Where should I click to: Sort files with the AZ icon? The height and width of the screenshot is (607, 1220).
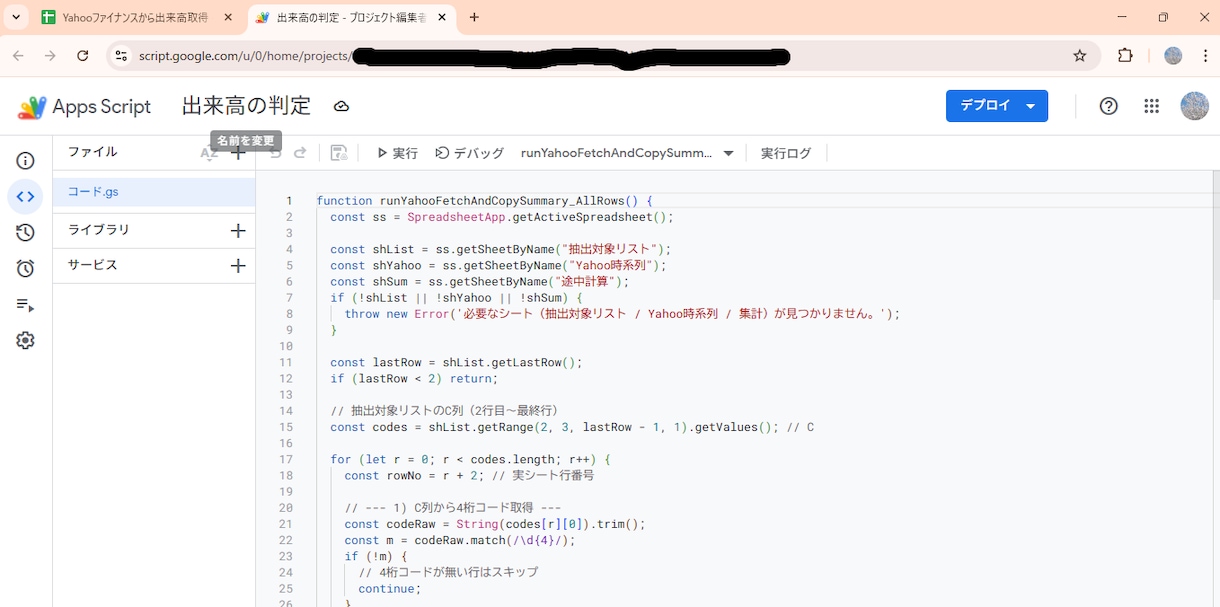(208, 153)
